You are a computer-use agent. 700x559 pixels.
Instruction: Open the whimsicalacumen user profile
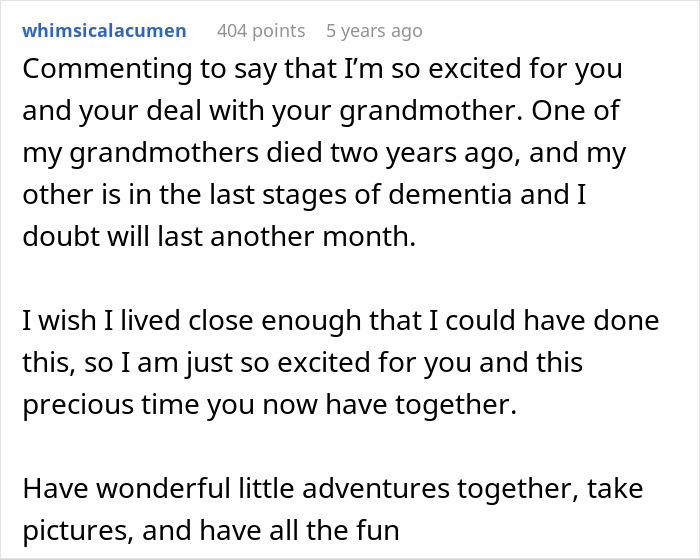click(x=104, y=31)
